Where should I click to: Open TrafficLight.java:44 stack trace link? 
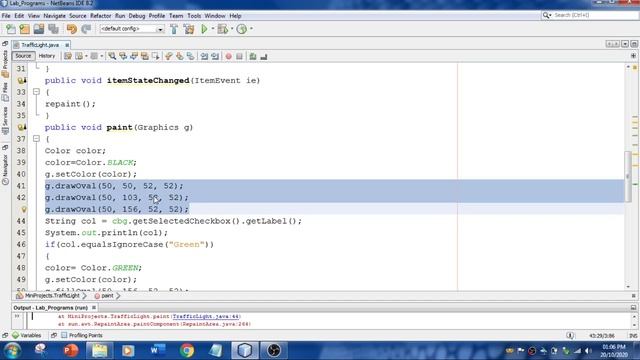[206, 316]
